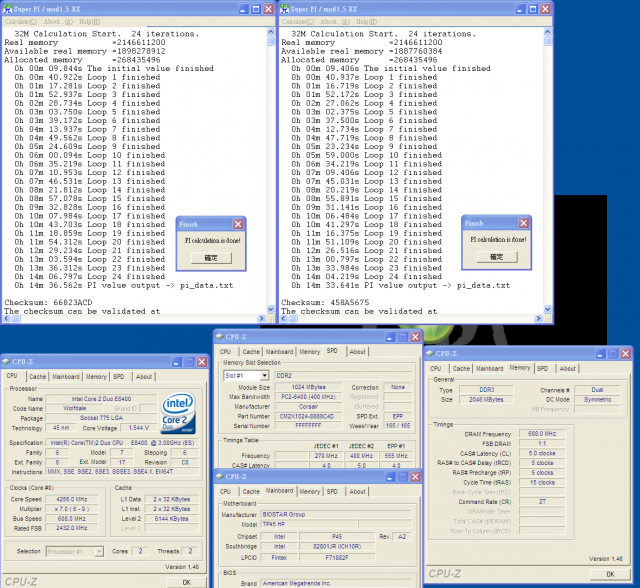Screen dimensions: 640x588
Task: Close the CPU-Z SPD window
Action: [415, 337]
